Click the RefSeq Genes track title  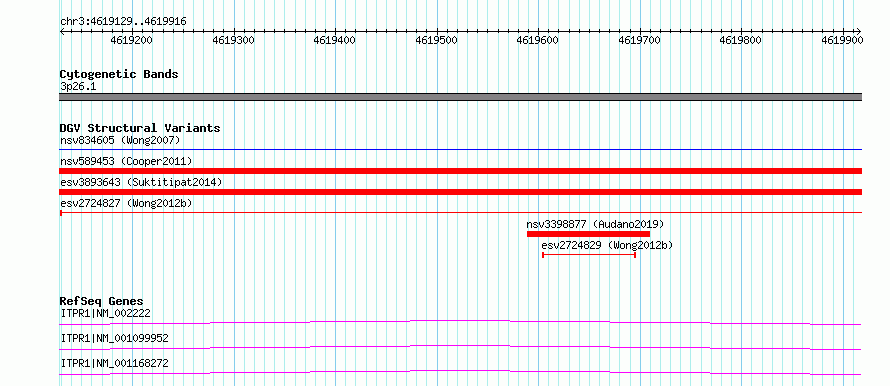pyautogui.click(x=102, y=301)
